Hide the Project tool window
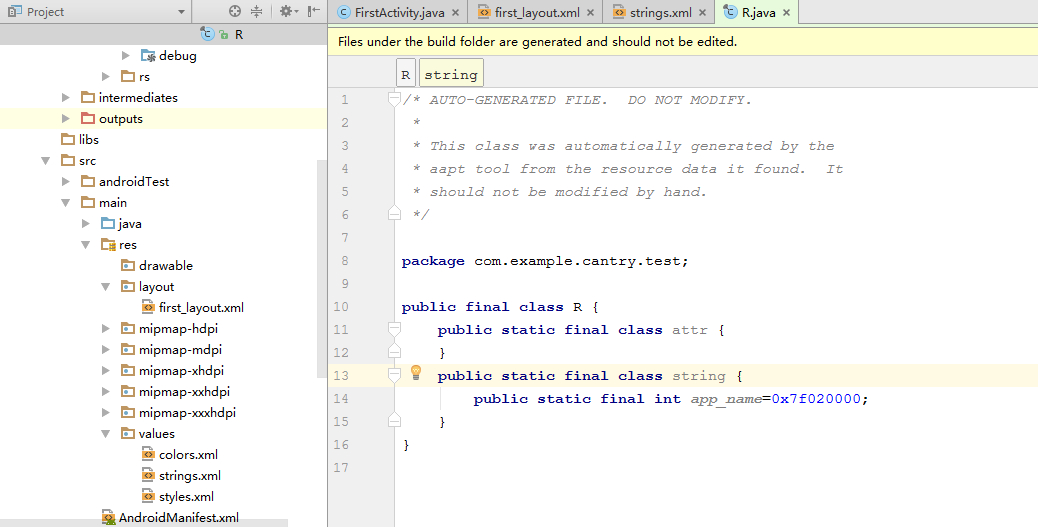This screenshot has height=527, width=1038. 314,12
